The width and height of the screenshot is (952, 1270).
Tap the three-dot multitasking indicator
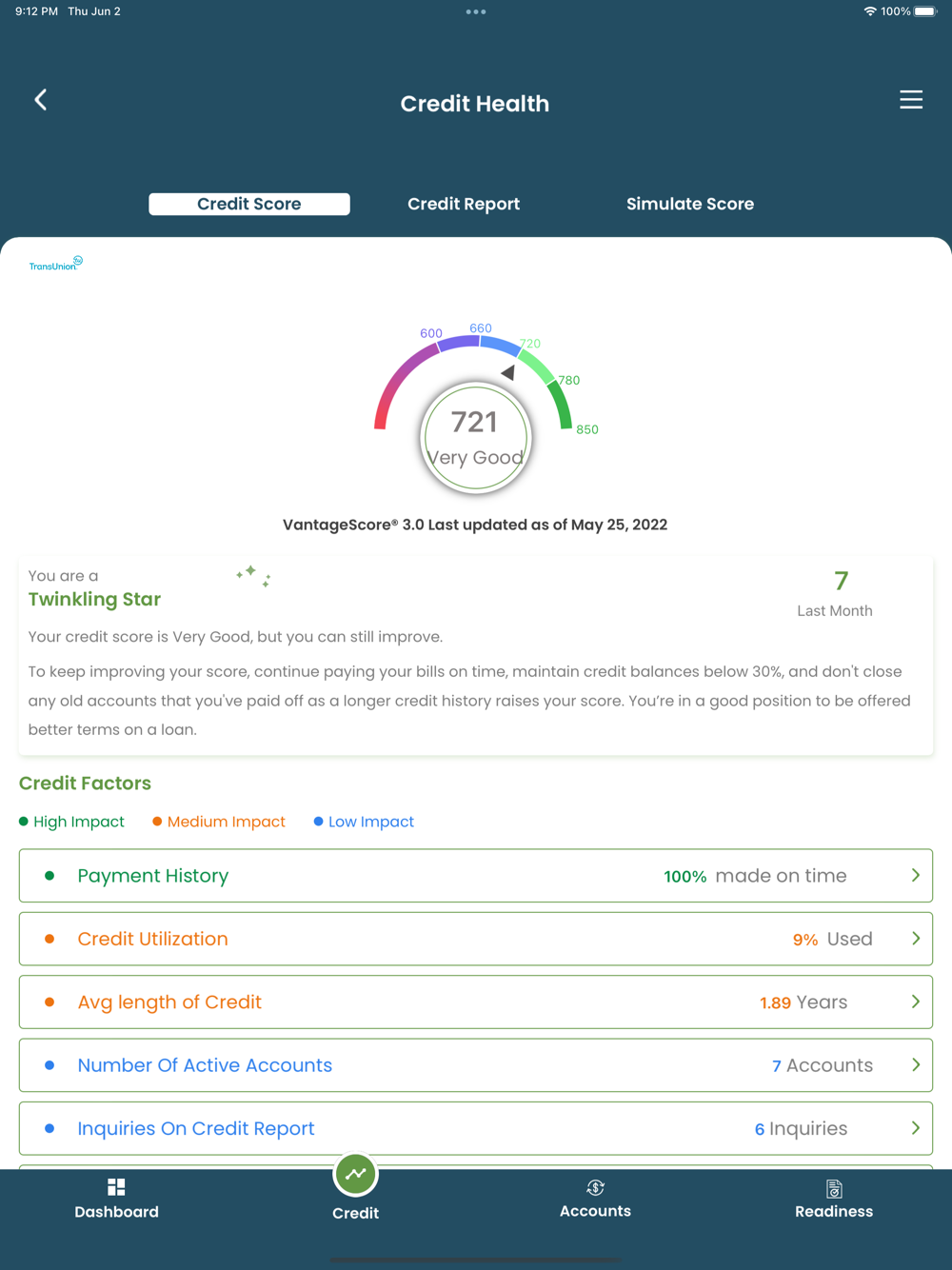point(476,12)
